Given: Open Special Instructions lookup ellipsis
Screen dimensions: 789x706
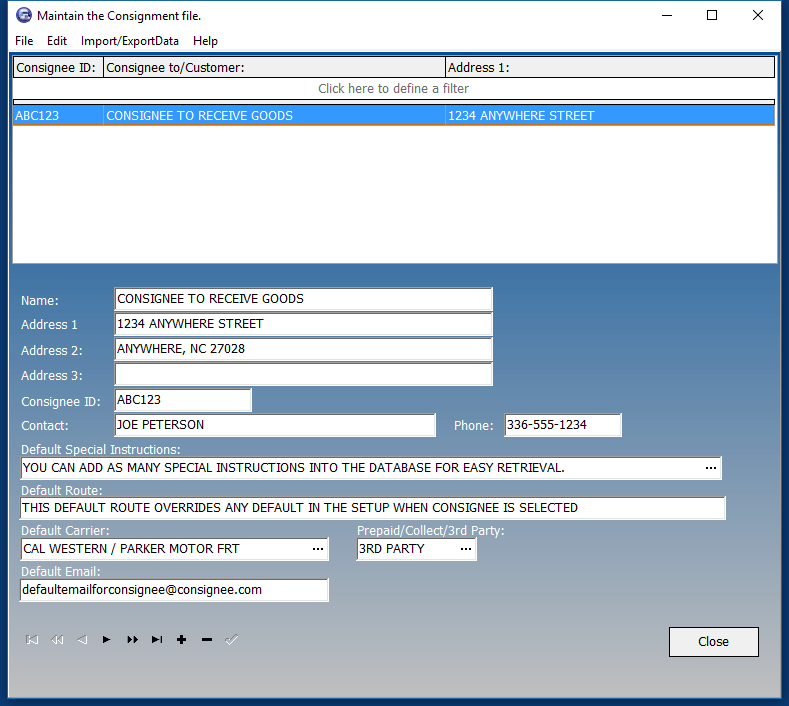Looking at the screenshot, I should (711, 468).
